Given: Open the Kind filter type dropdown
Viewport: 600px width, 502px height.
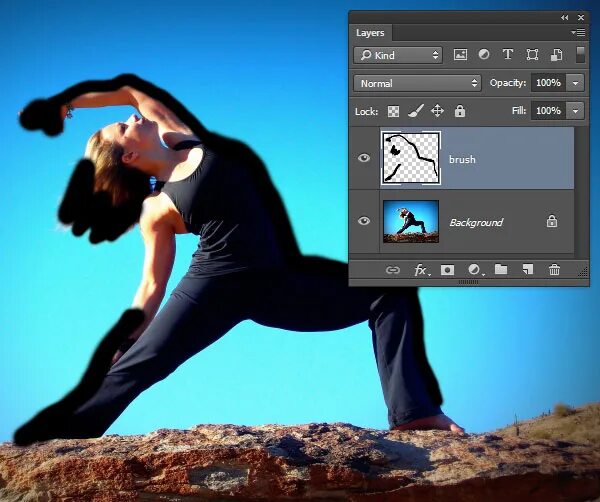Looking at the screenshot, I should click(x=398, y=55).
